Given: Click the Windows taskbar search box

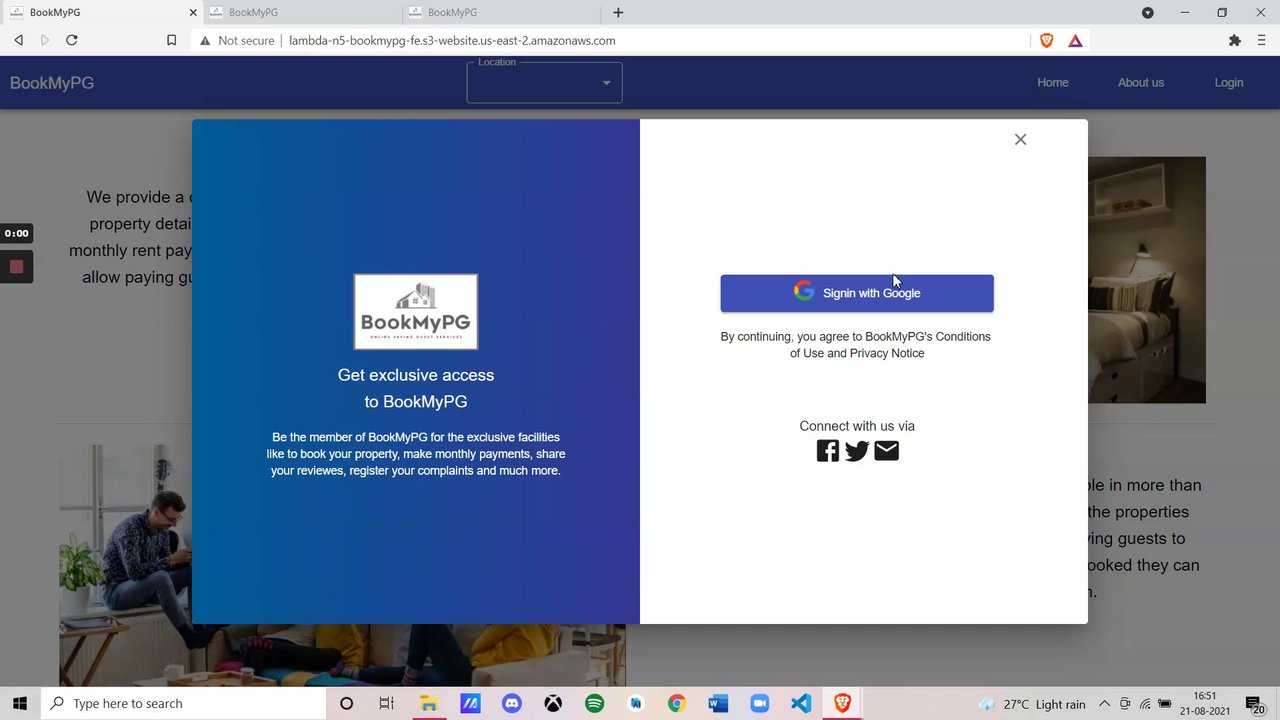Looking at the screenshot, I should point(184,703).
